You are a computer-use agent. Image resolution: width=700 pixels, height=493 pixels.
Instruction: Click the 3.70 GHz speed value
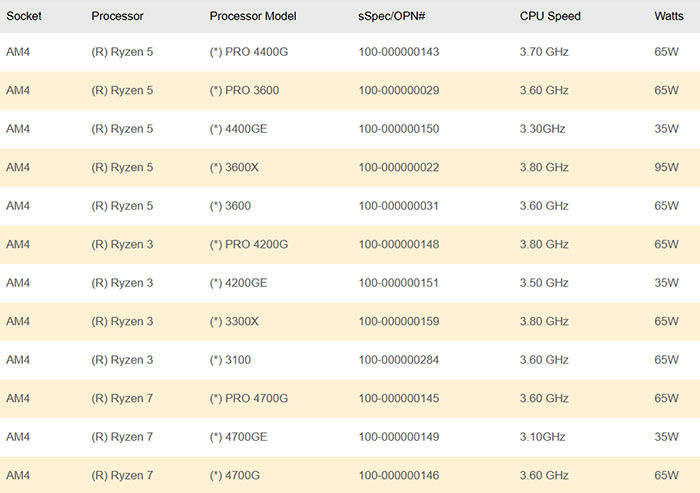[x=544, y=52]
